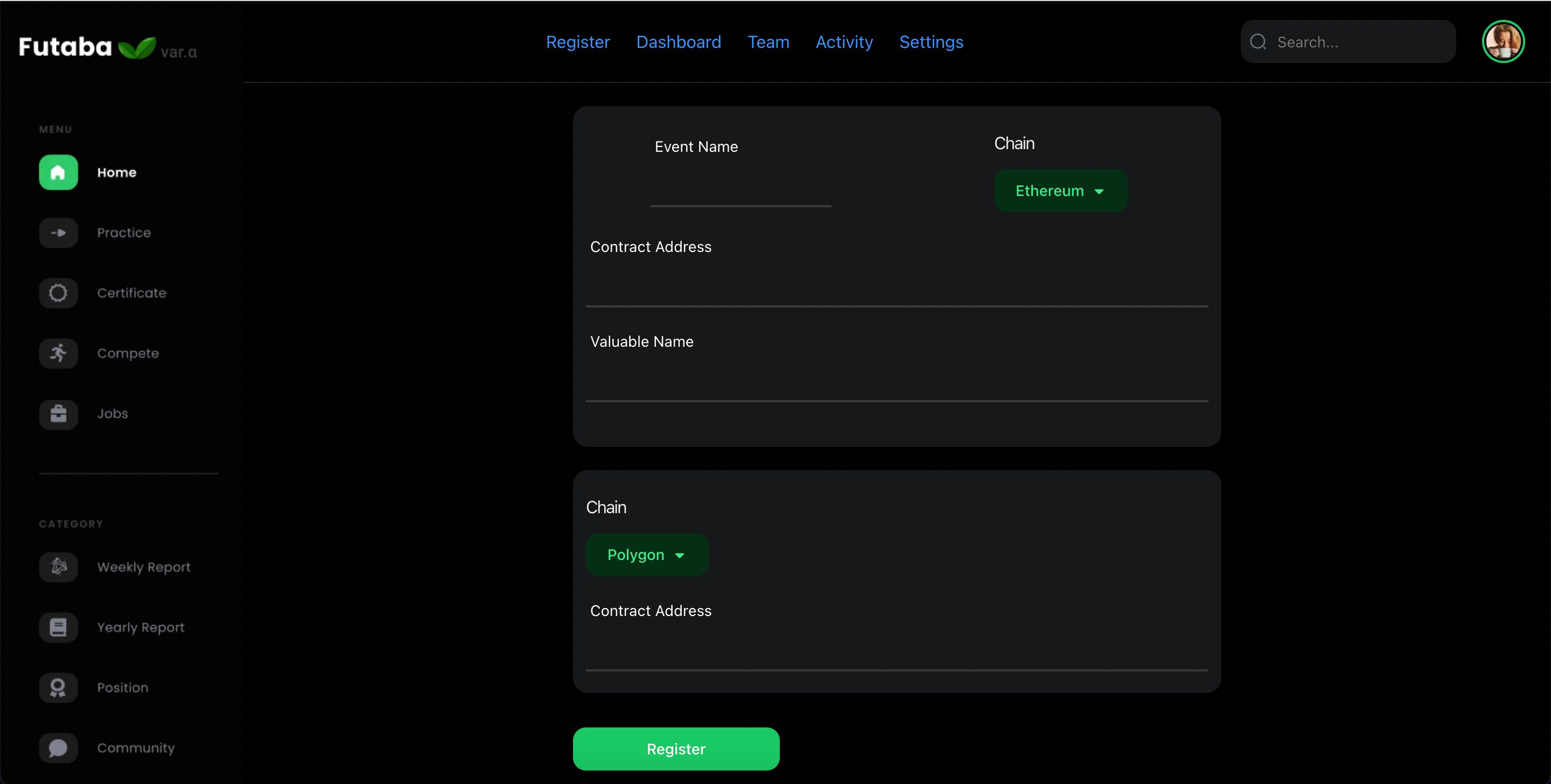Click the Certificate badge icon

58,292
